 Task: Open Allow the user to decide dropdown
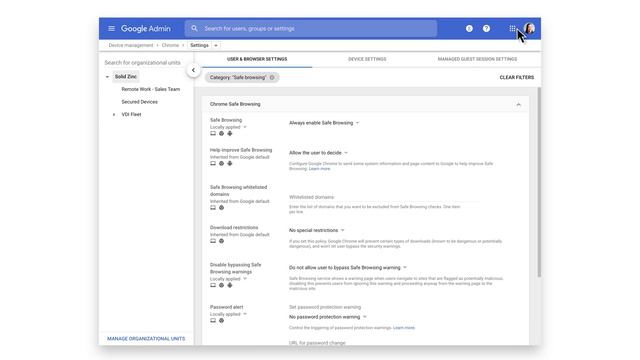pos(318,153)
